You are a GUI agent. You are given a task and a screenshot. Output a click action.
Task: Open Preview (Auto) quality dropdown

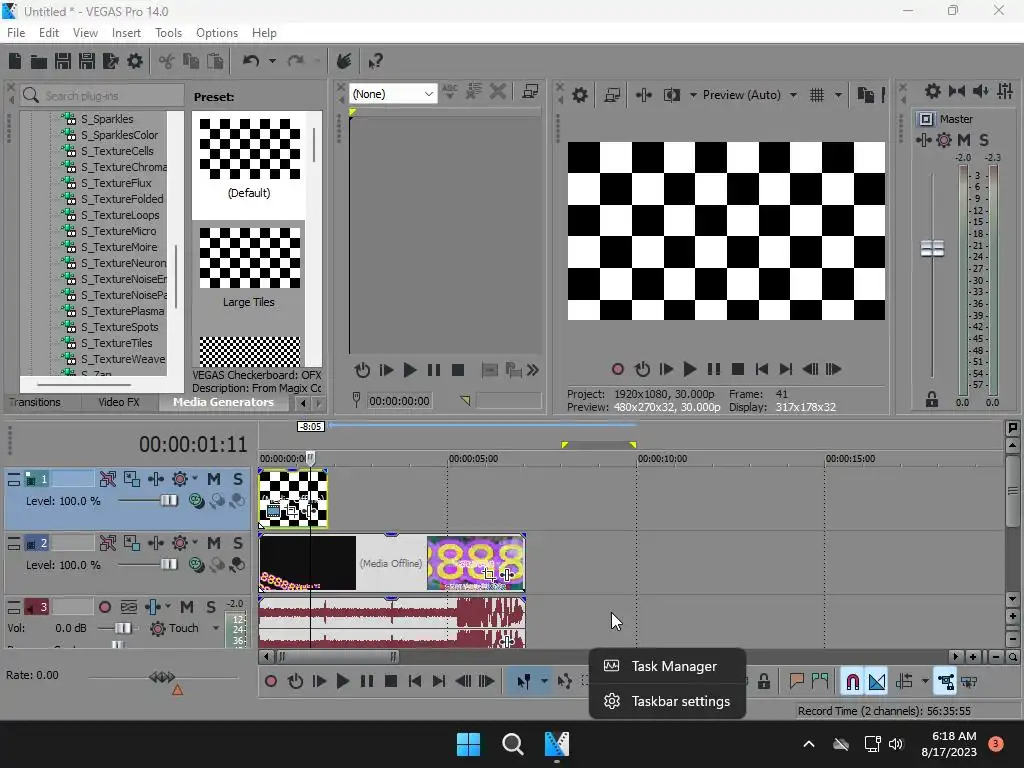[x=793, y=95]
